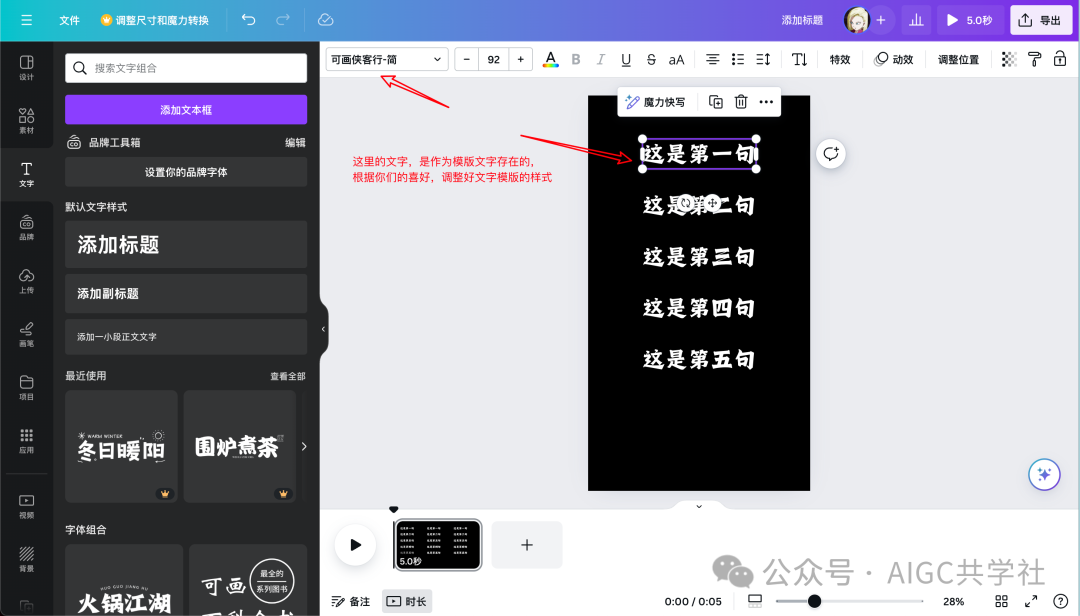Screen dimensions: 1080x616
Task: Open the 设计 sidebar tab
Action: (x=26, y=68)
